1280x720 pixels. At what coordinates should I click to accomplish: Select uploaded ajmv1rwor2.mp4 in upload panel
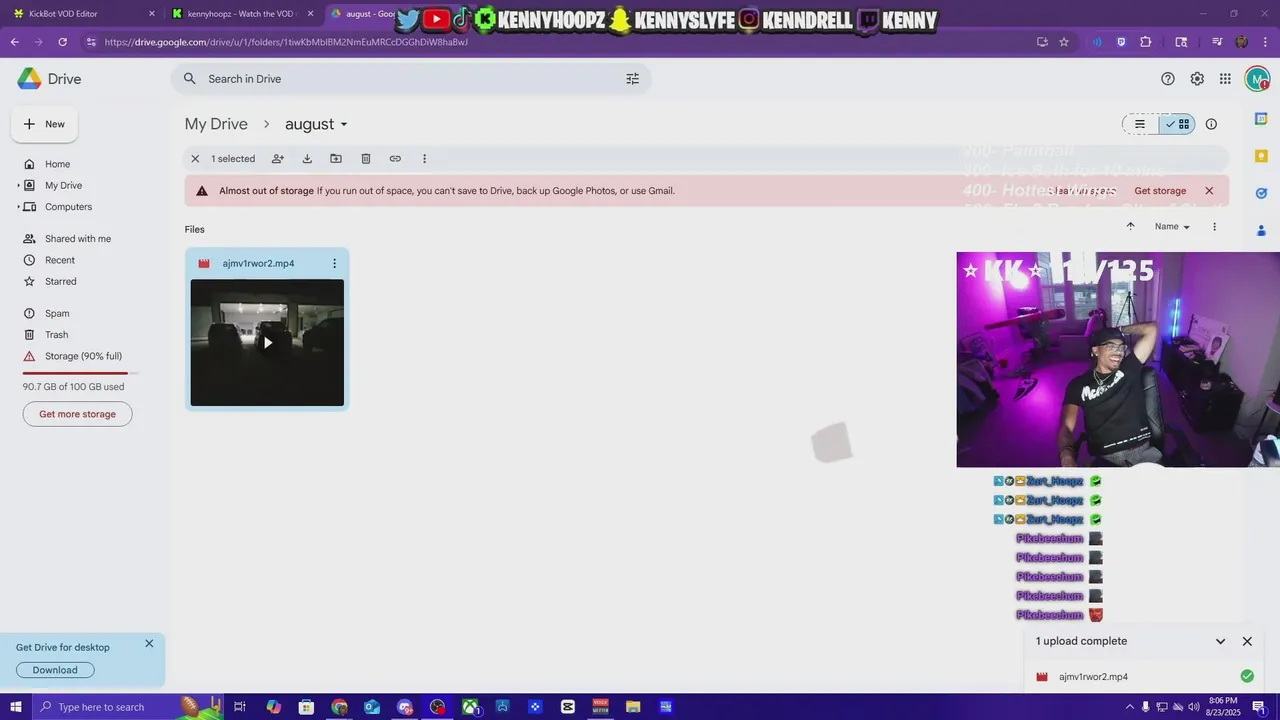(x=1142, y=677)
